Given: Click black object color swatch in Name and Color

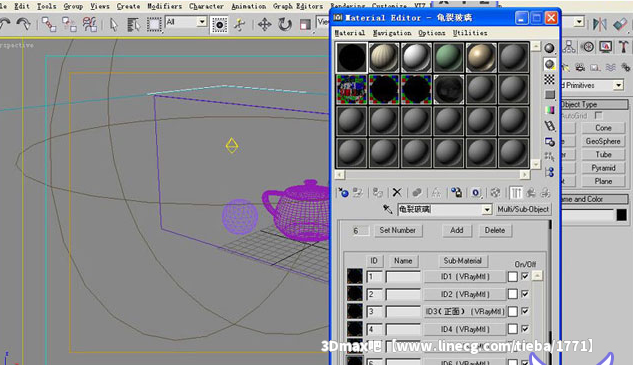Looking at the screenshot, I should coord(622,215).
